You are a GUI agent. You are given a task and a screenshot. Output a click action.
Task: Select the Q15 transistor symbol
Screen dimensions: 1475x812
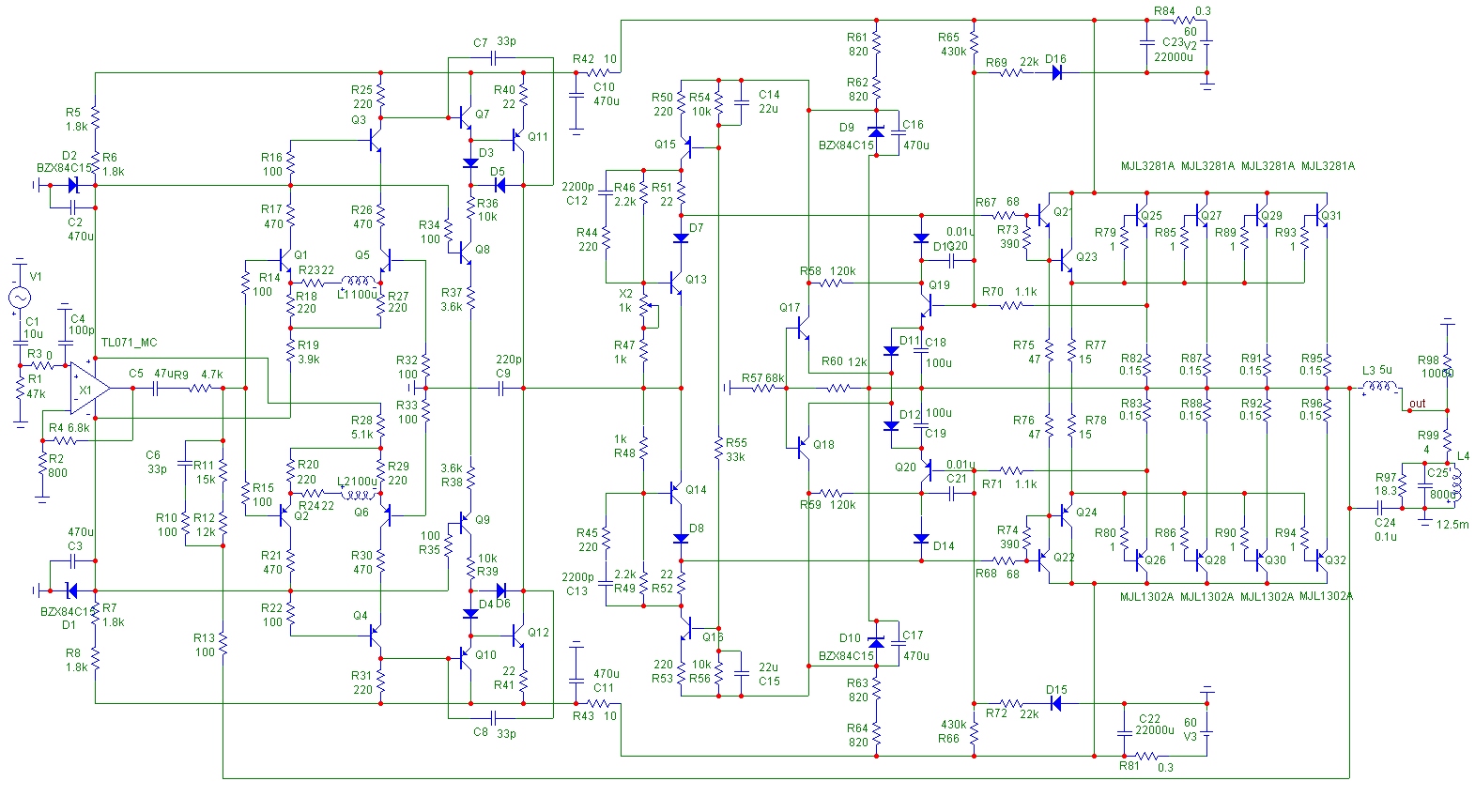686,147
